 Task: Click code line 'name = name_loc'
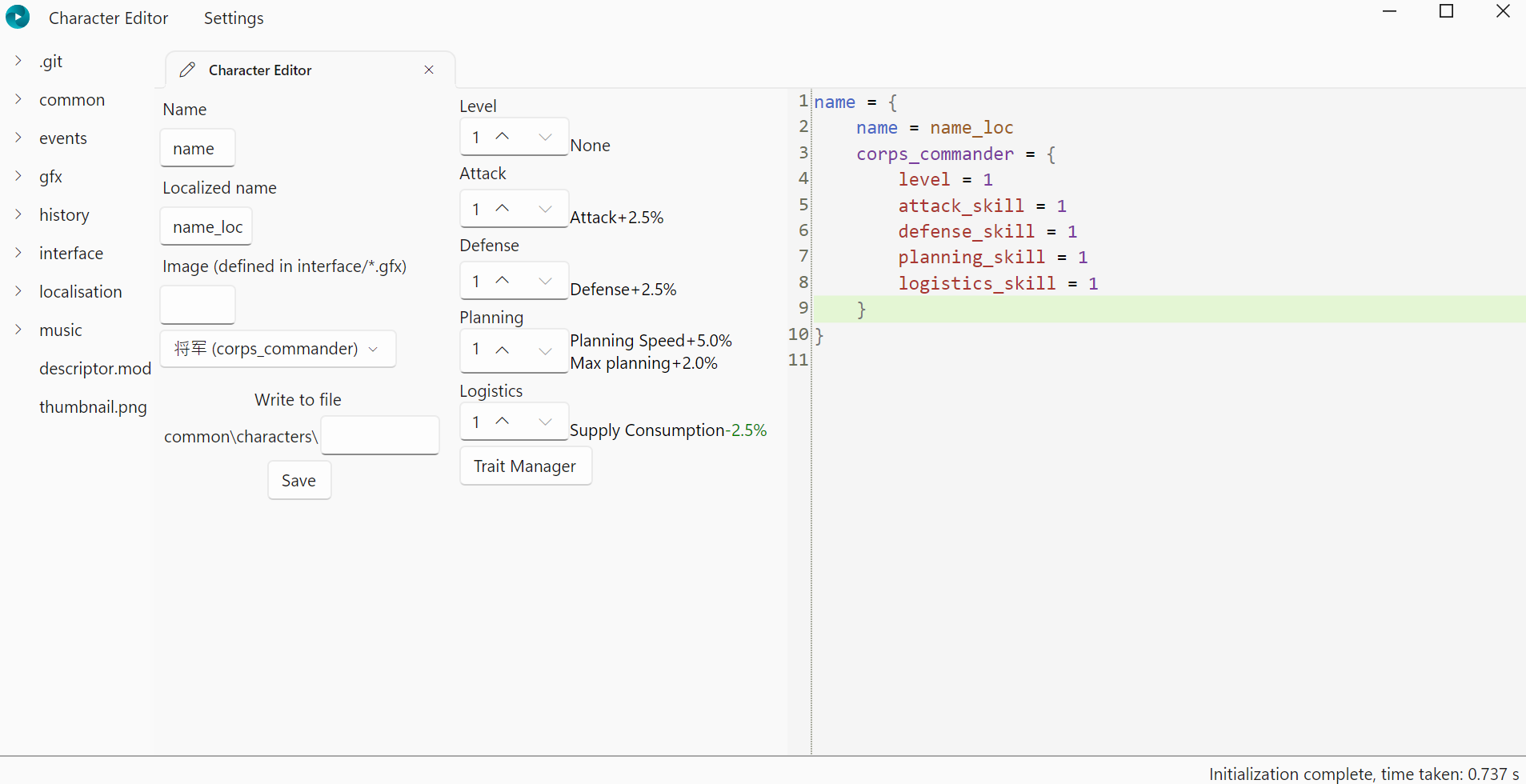tap(935, 127)
